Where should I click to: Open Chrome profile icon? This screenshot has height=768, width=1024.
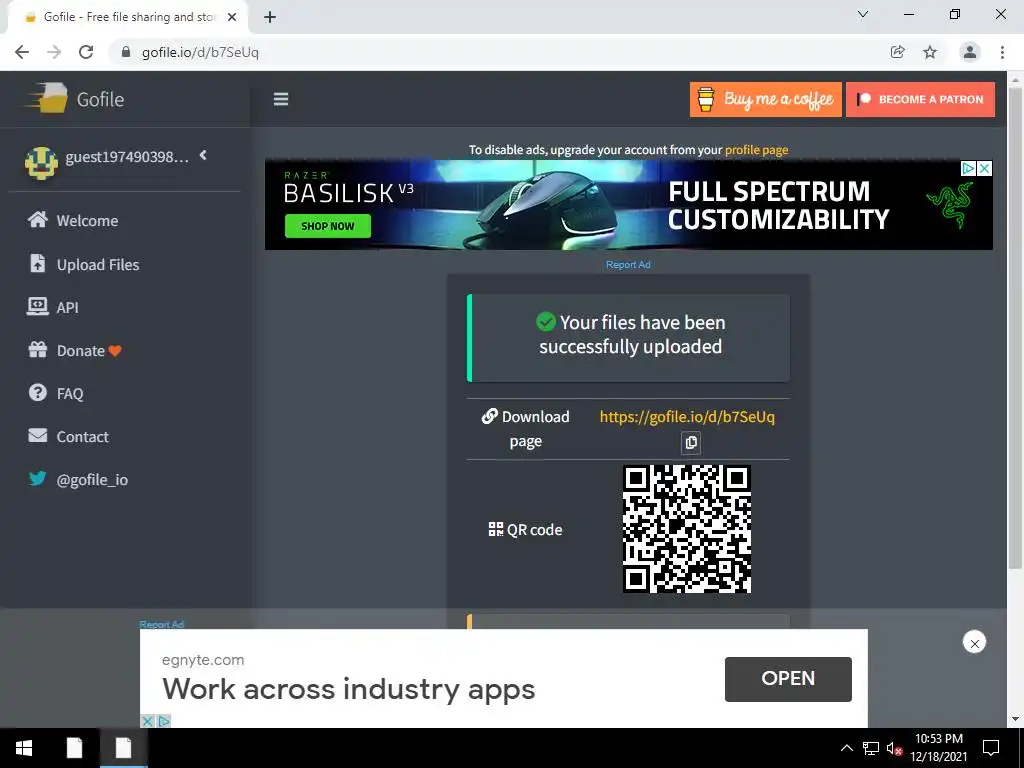tap(970, 52)
